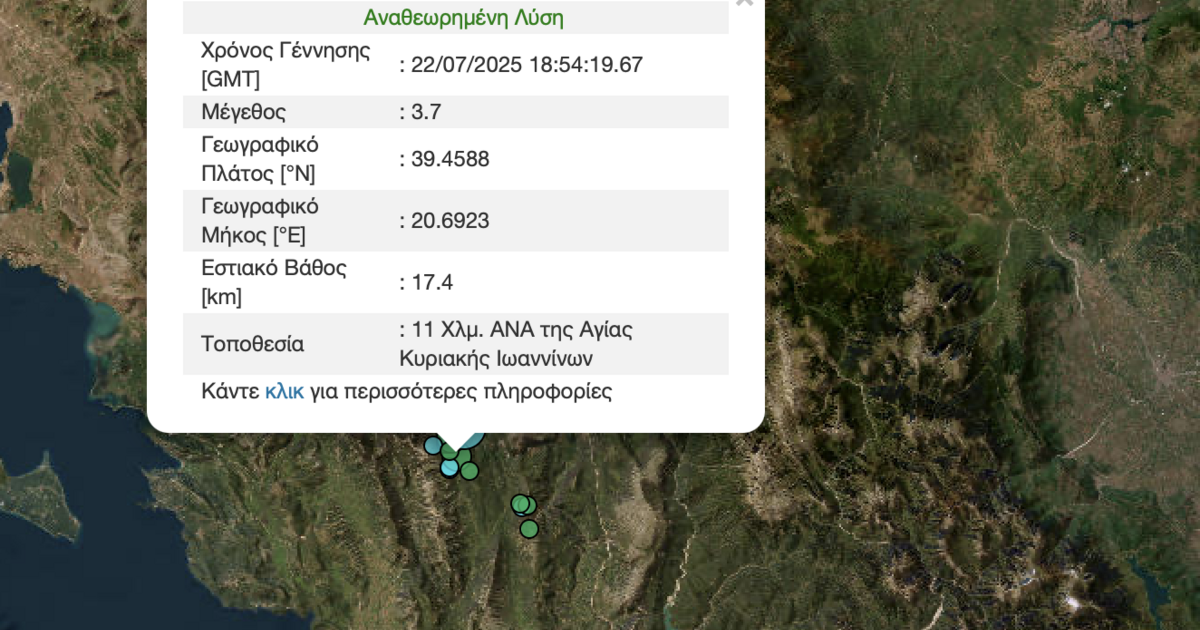Close the earthquake details popup
Viewport: 1200px width, 630px height.
tap(744, 2)
